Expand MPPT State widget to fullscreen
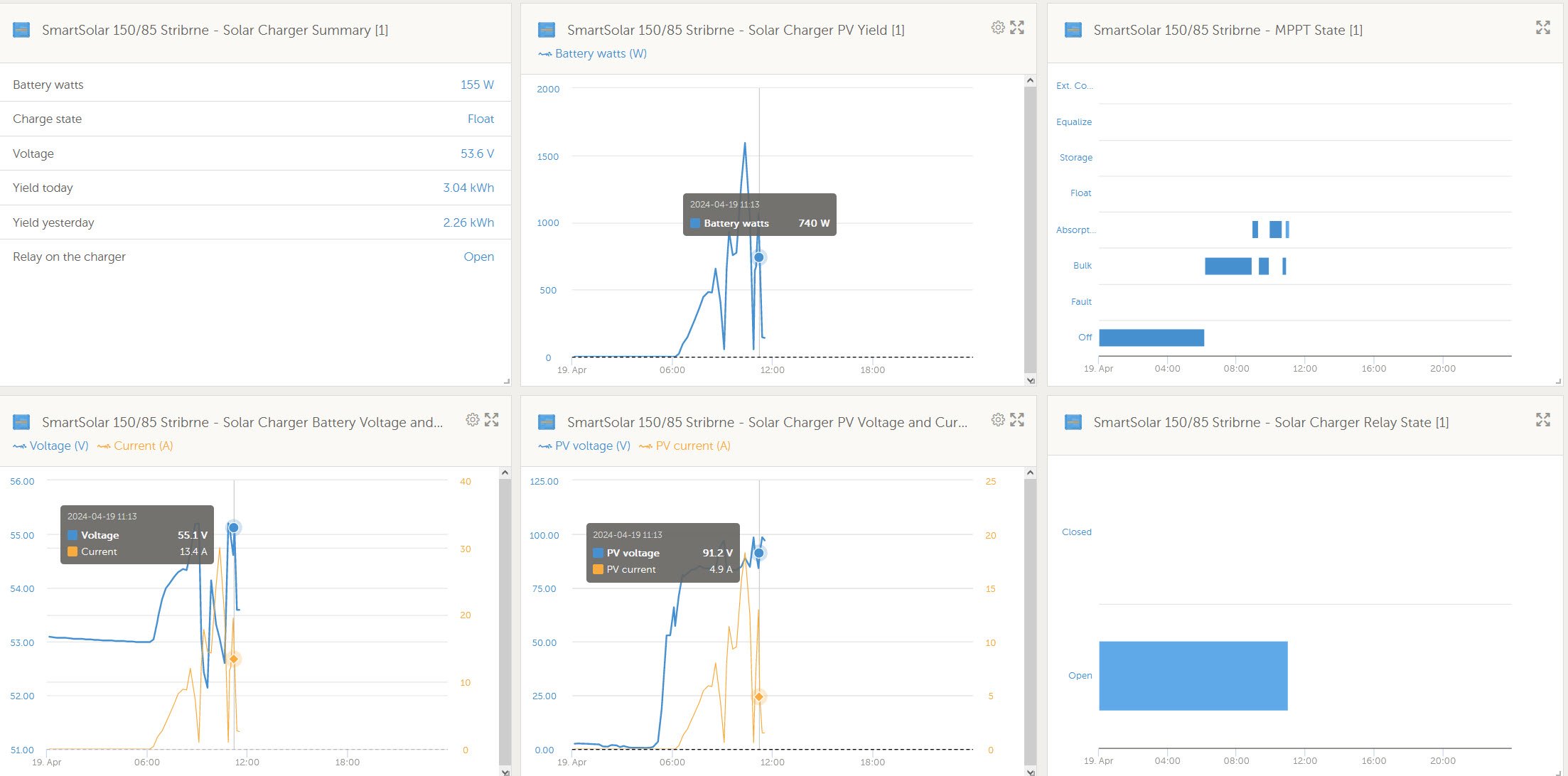The height and width of the screenshot is (776, 1568). pyautogui.click(x=1542, y=28)
